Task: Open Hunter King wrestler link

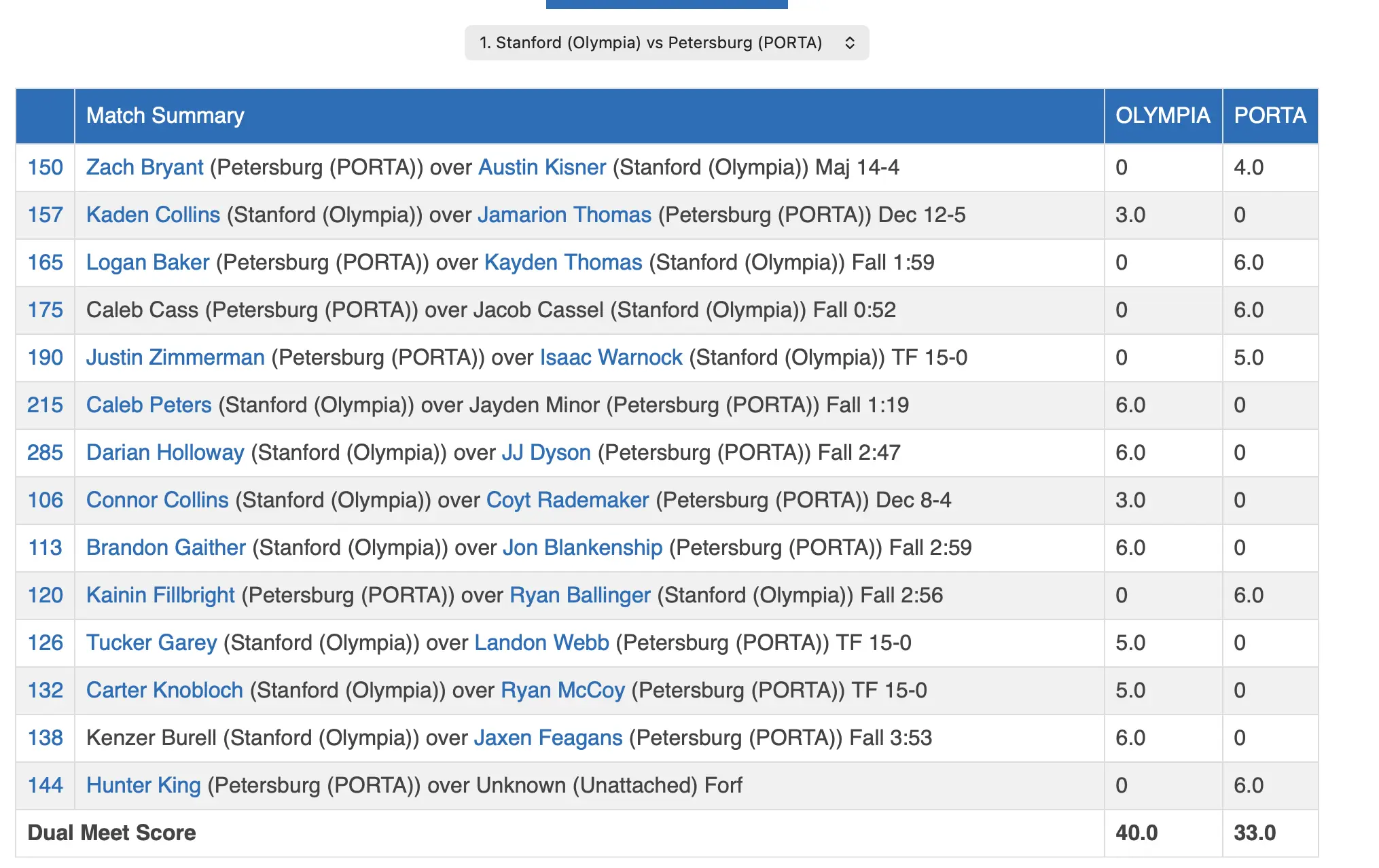Action: [143, 785]
